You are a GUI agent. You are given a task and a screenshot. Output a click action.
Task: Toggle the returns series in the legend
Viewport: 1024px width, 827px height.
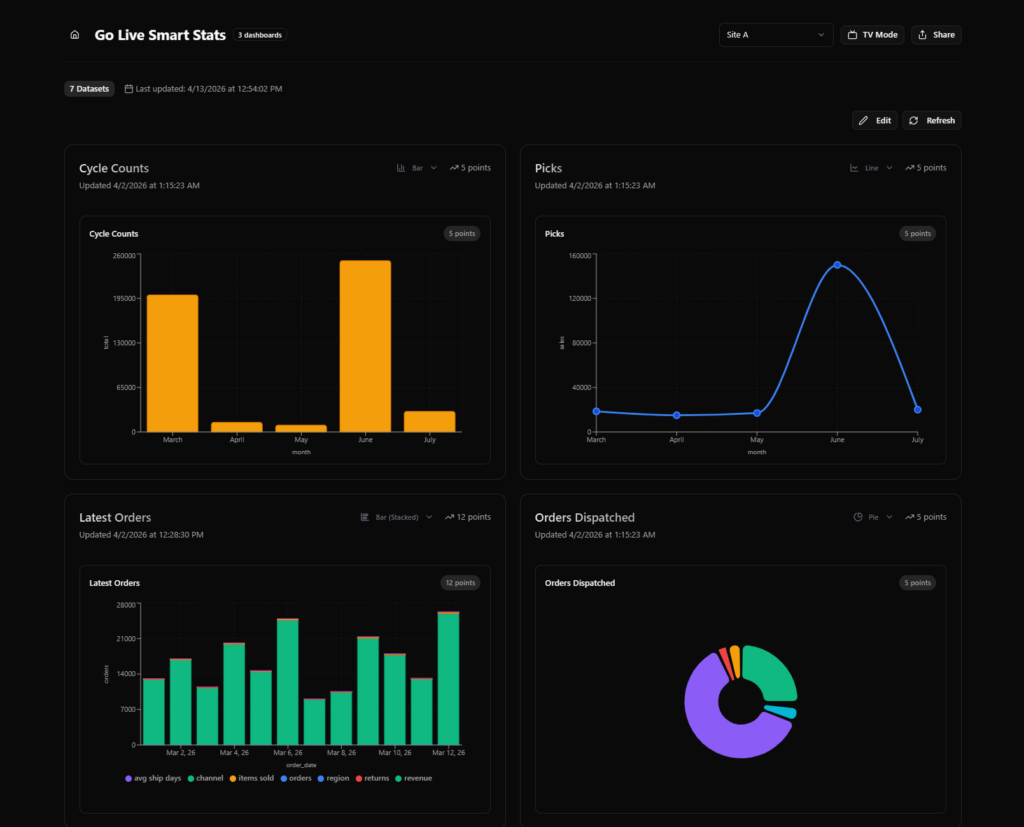372,778
